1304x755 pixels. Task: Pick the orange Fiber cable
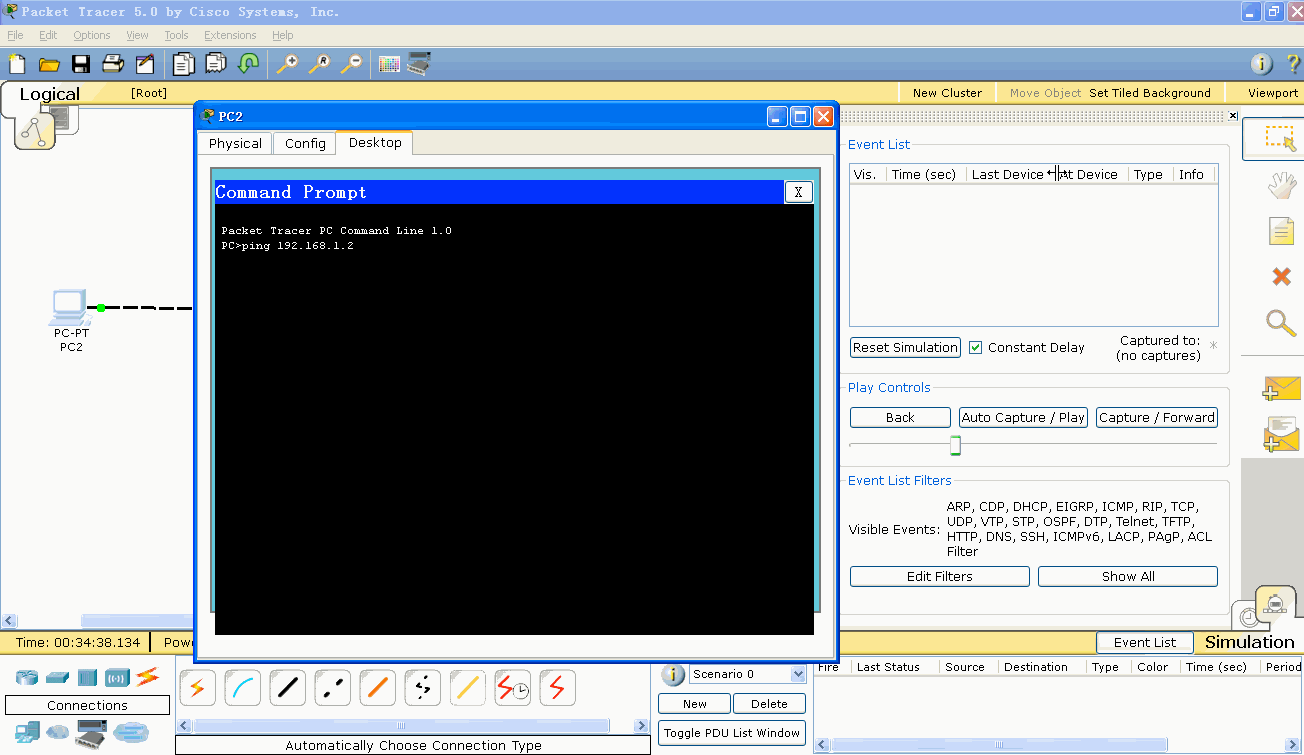(377, 687)
